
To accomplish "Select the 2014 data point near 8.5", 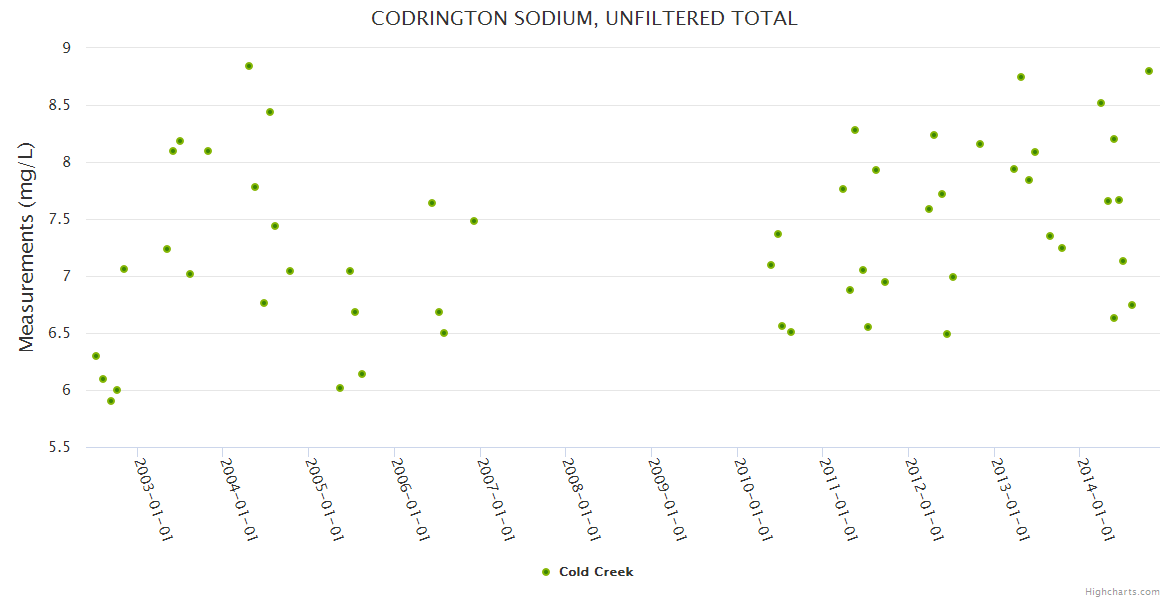I will click(1101, 103).
